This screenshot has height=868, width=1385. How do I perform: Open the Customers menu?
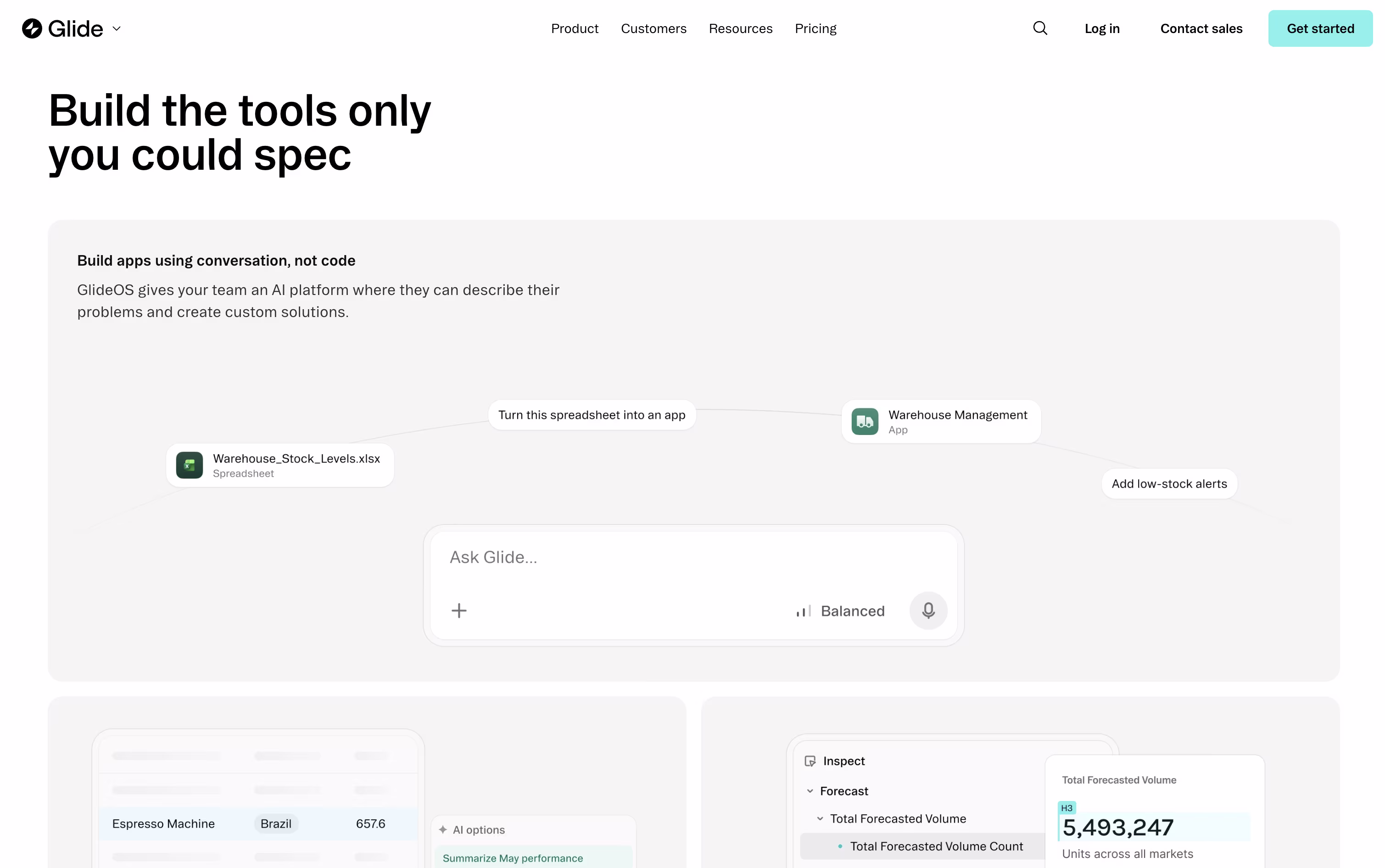[653, 29]
